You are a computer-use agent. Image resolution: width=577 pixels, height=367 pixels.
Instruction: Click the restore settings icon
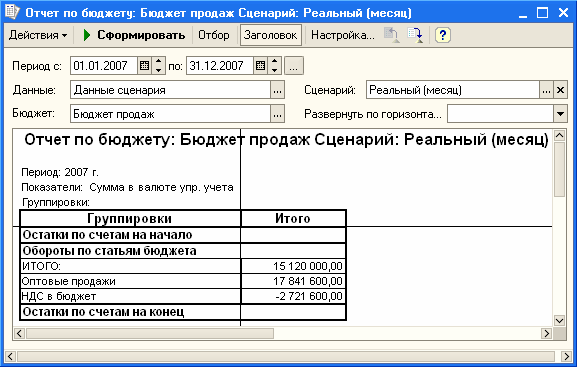392,35
